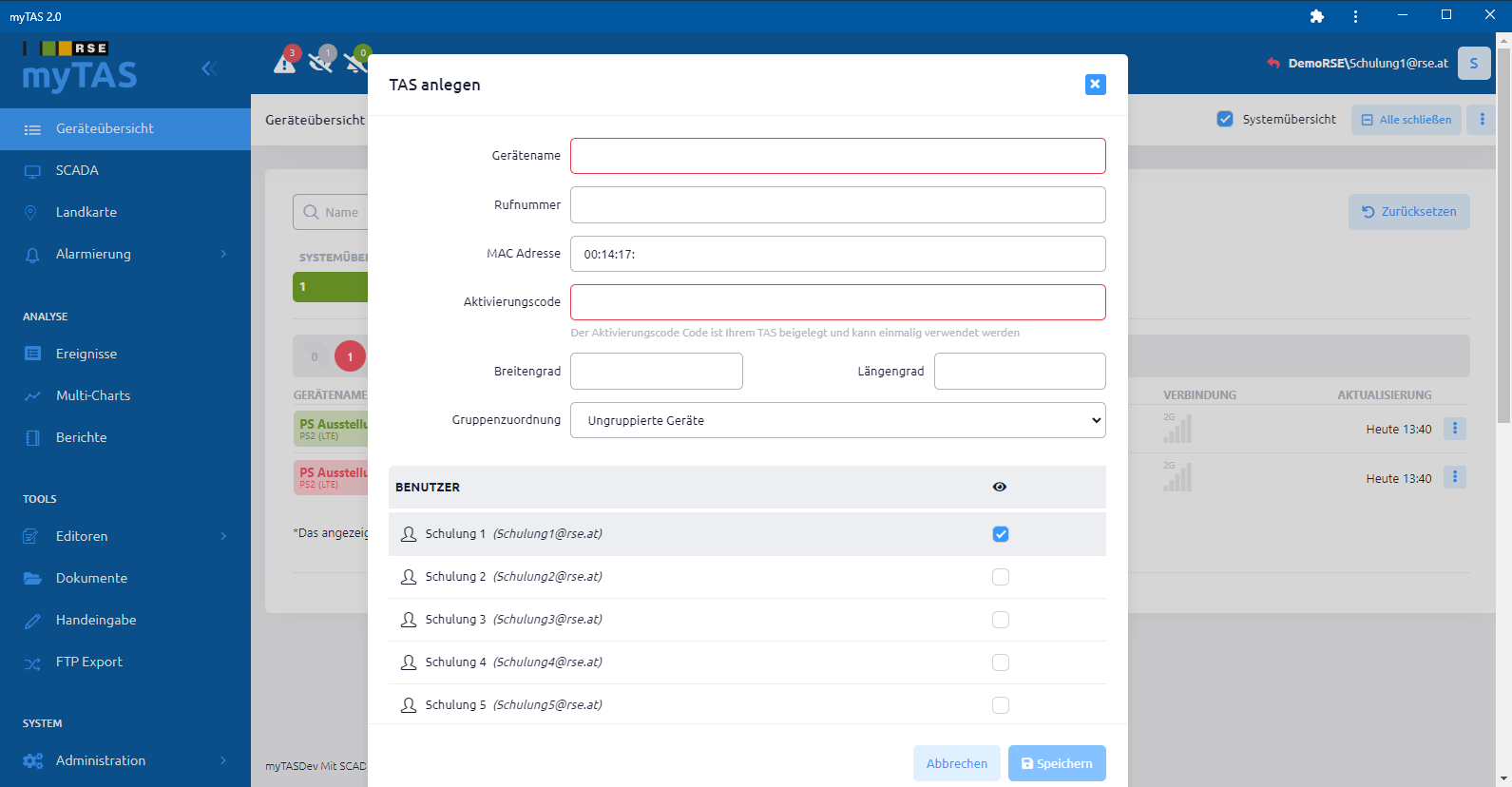Click the Alle schließen button

coord(1406,119)
